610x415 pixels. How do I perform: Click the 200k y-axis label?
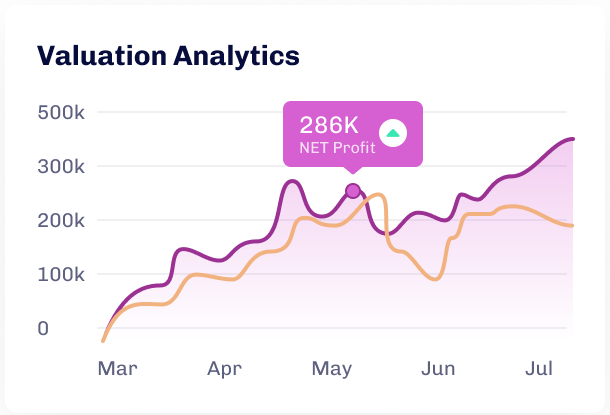click(x=61, y=220)
